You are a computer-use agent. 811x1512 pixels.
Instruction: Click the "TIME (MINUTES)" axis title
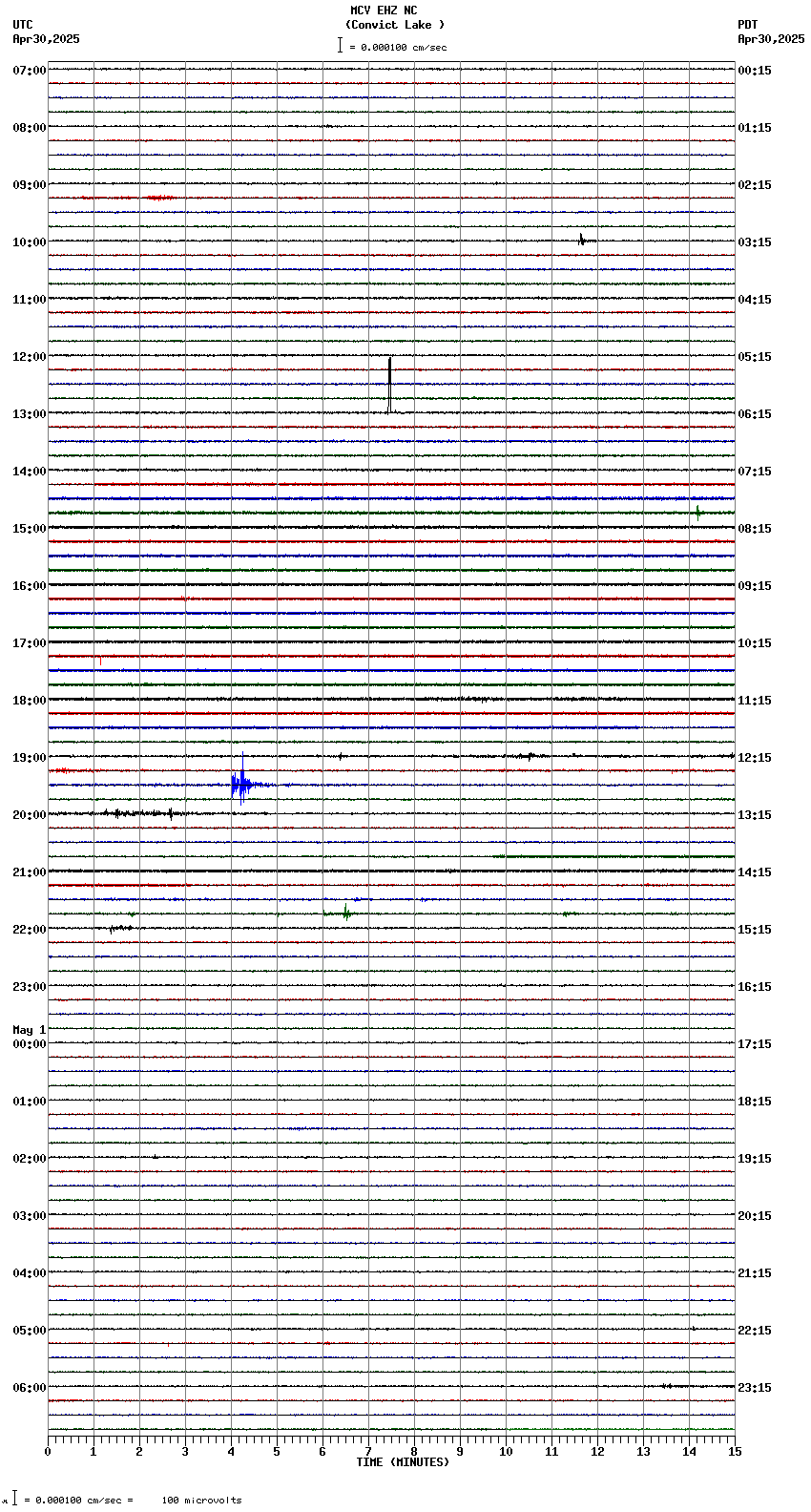pos(403,1462)
